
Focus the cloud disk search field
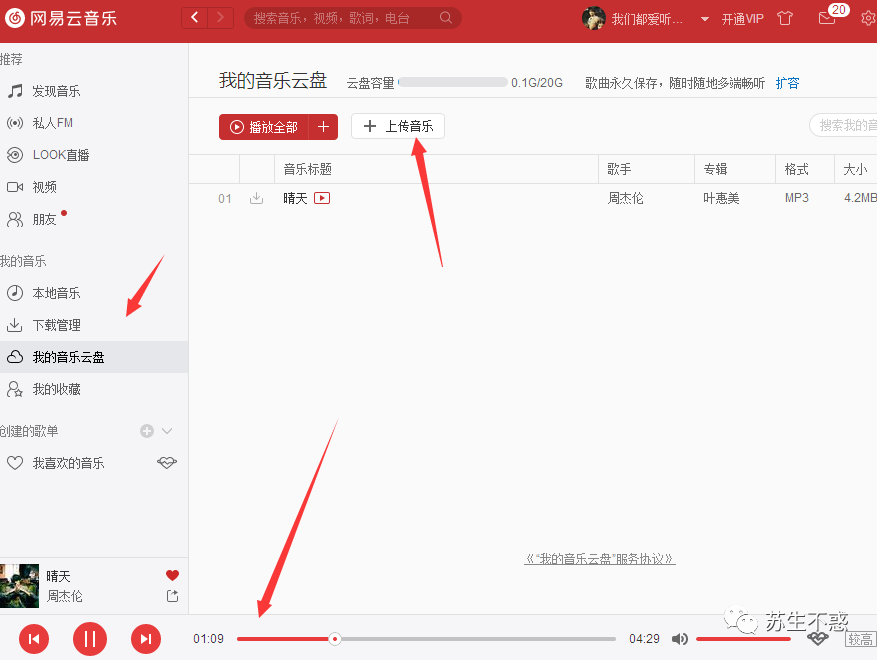pyautogui.click(x=843, y=125)
